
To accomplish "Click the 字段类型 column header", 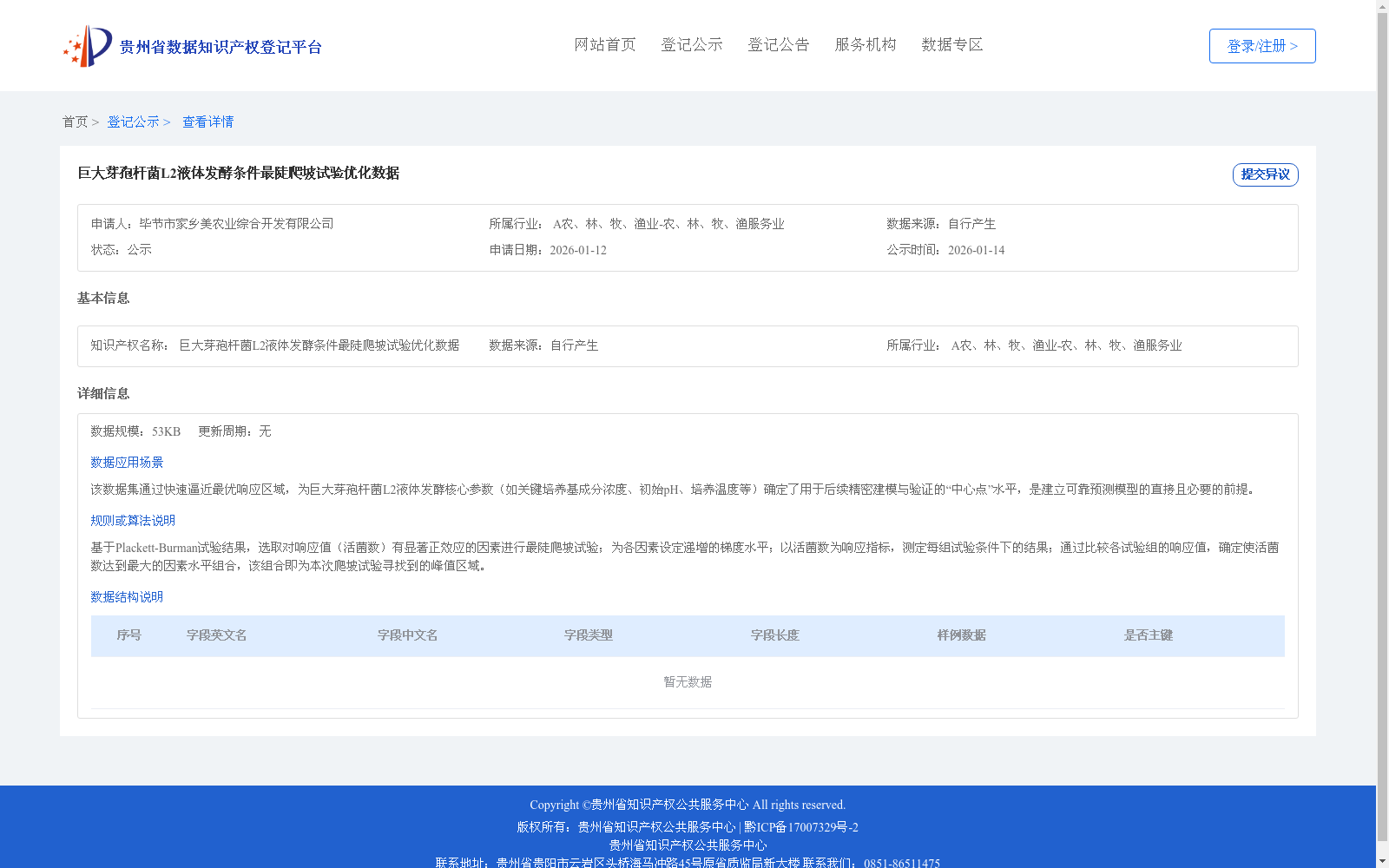I will [589, 635].
